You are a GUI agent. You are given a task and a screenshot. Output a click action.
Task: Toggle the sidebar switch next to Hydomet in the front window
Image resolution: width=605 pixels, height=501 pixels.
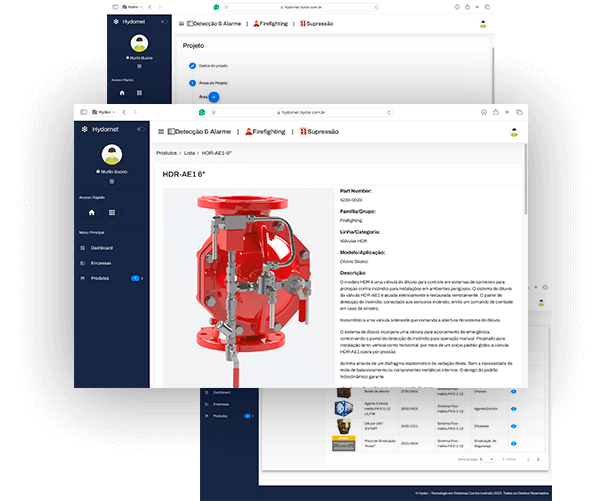(141, 129)
